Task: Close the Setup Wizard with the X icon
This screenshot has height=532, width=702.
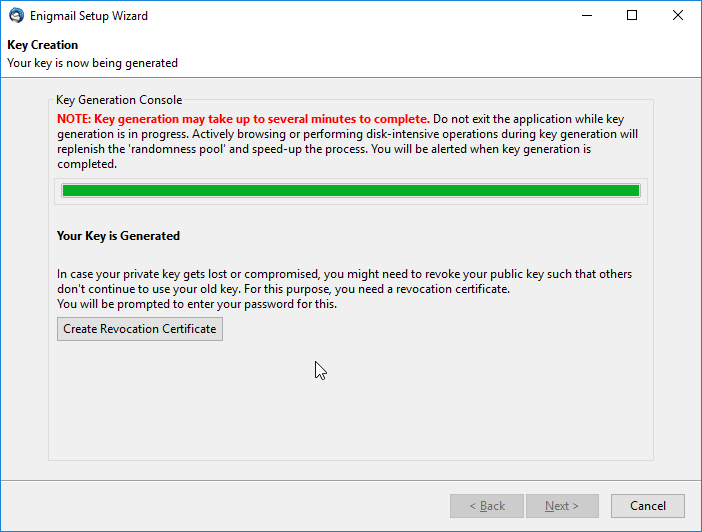Action: (x=678, y=16)
